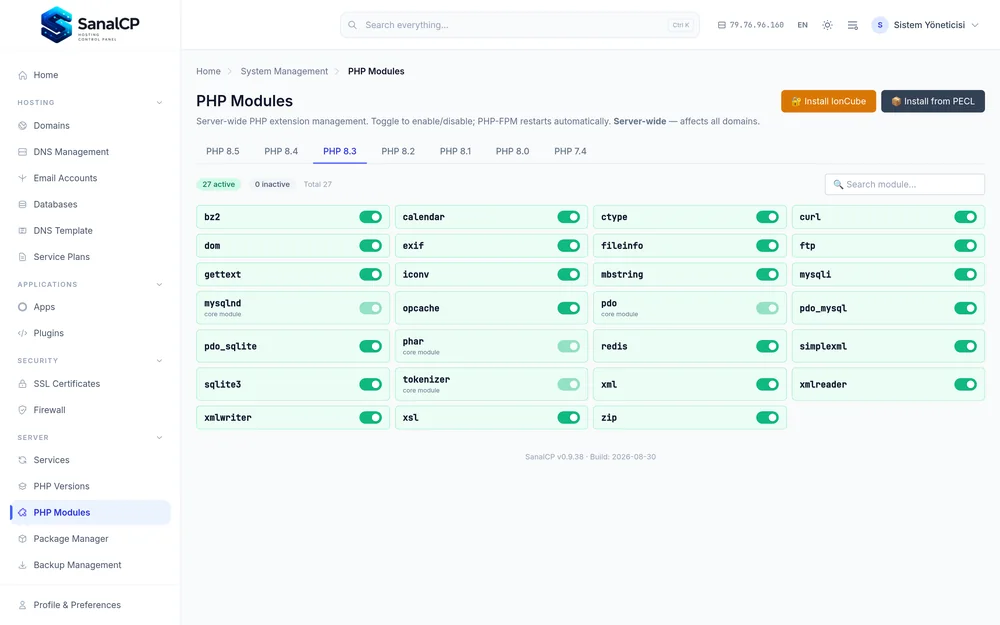Click the user avatar S icon
This screenshot has width=1000, height=625.
pyautogui.click(x=879, y=25)
